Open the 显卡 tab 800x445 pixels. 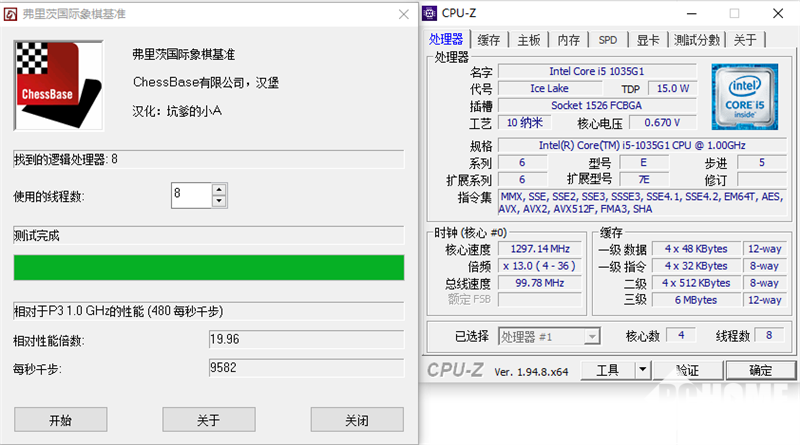tap(648, 40)
